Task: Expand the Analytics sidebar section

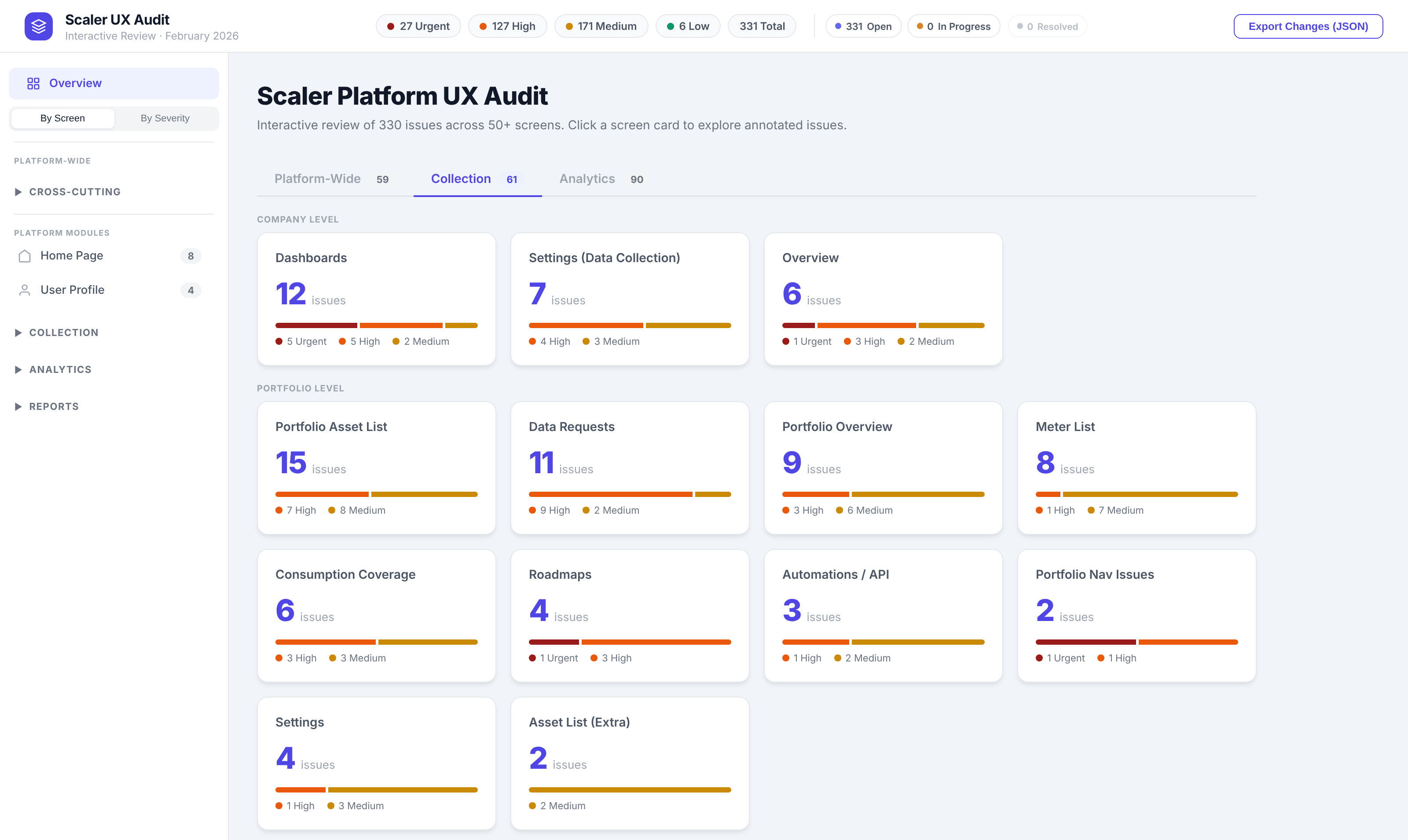Action: click(53, 369)
